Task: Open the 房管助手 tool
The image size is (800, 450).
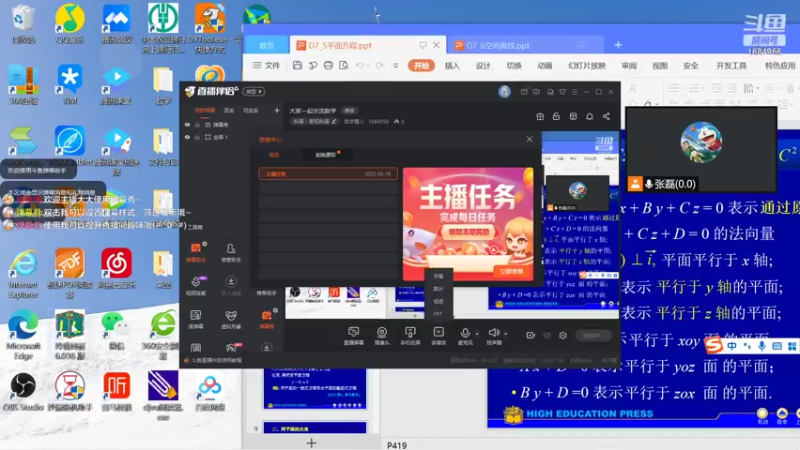Action: click(x=231, y=252)
